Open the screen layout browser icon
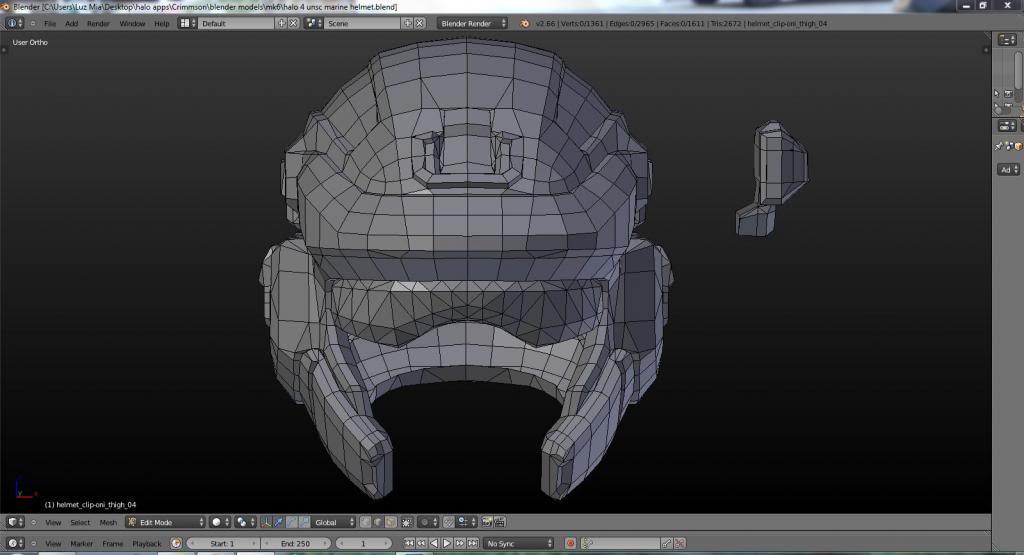Image resolution: width=1024 pixels, height=555 pixels. click(187, 24)
